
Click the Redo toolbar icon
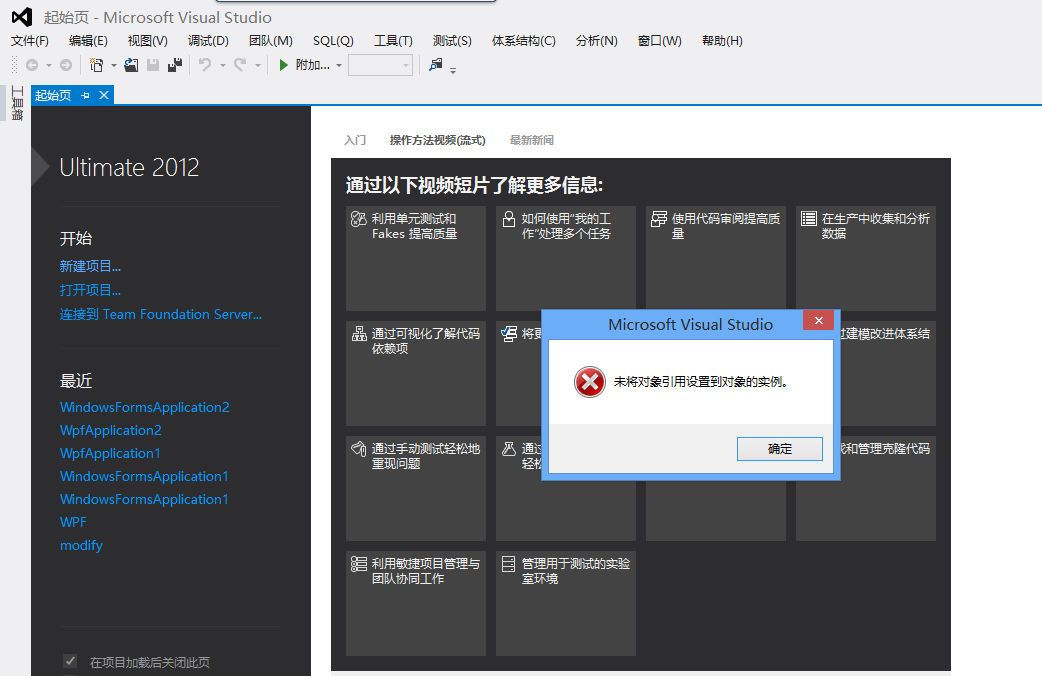[240, 65]
